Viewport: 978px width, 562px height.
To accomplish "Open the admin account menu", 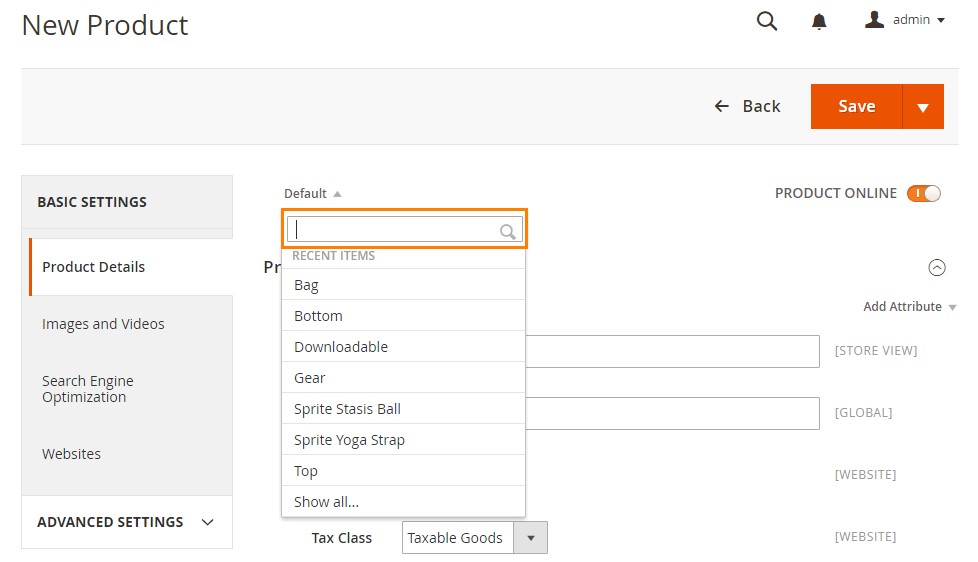I will (905, 20).
